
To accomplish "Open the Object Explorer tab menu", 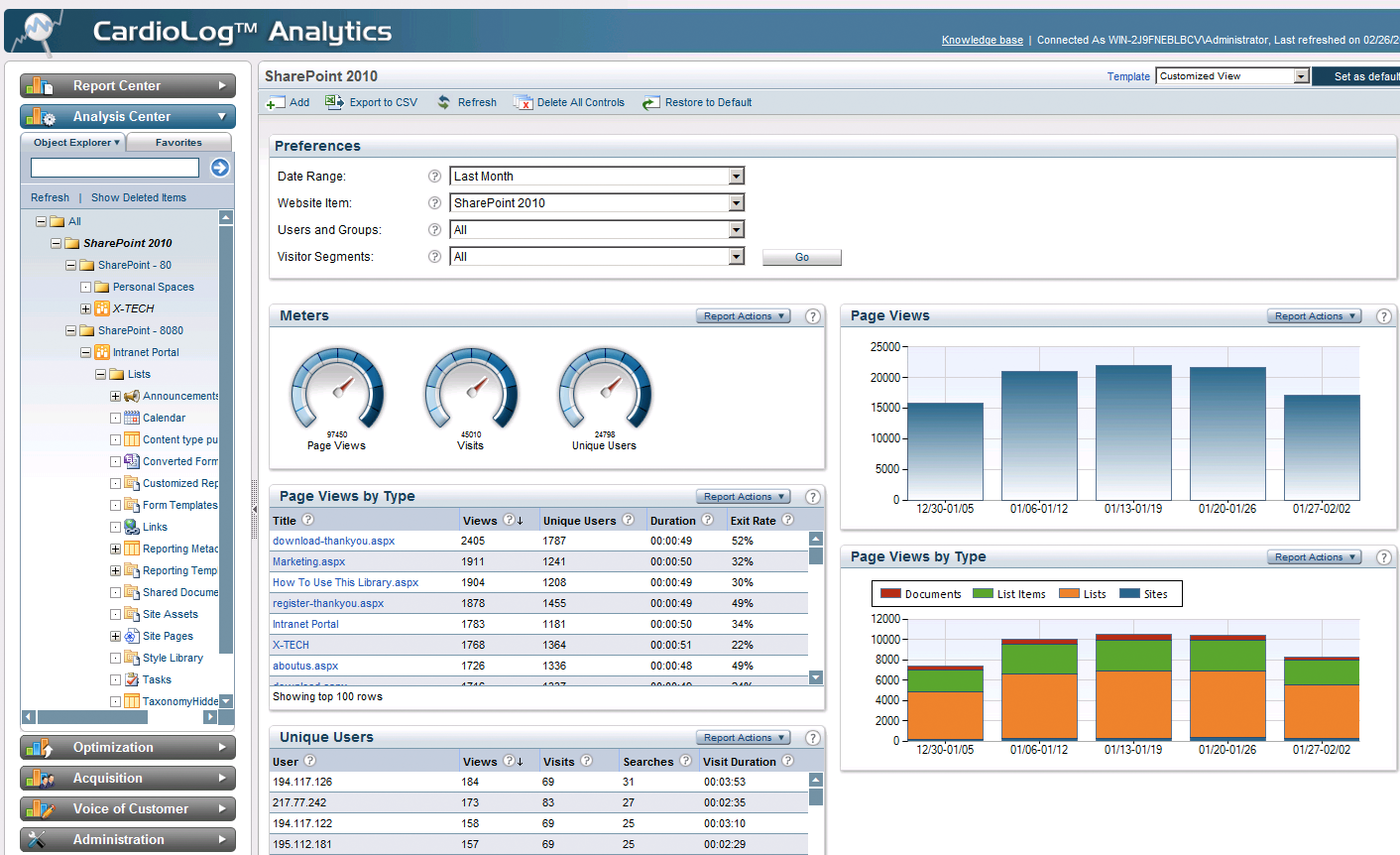I will tap(76, 143).
